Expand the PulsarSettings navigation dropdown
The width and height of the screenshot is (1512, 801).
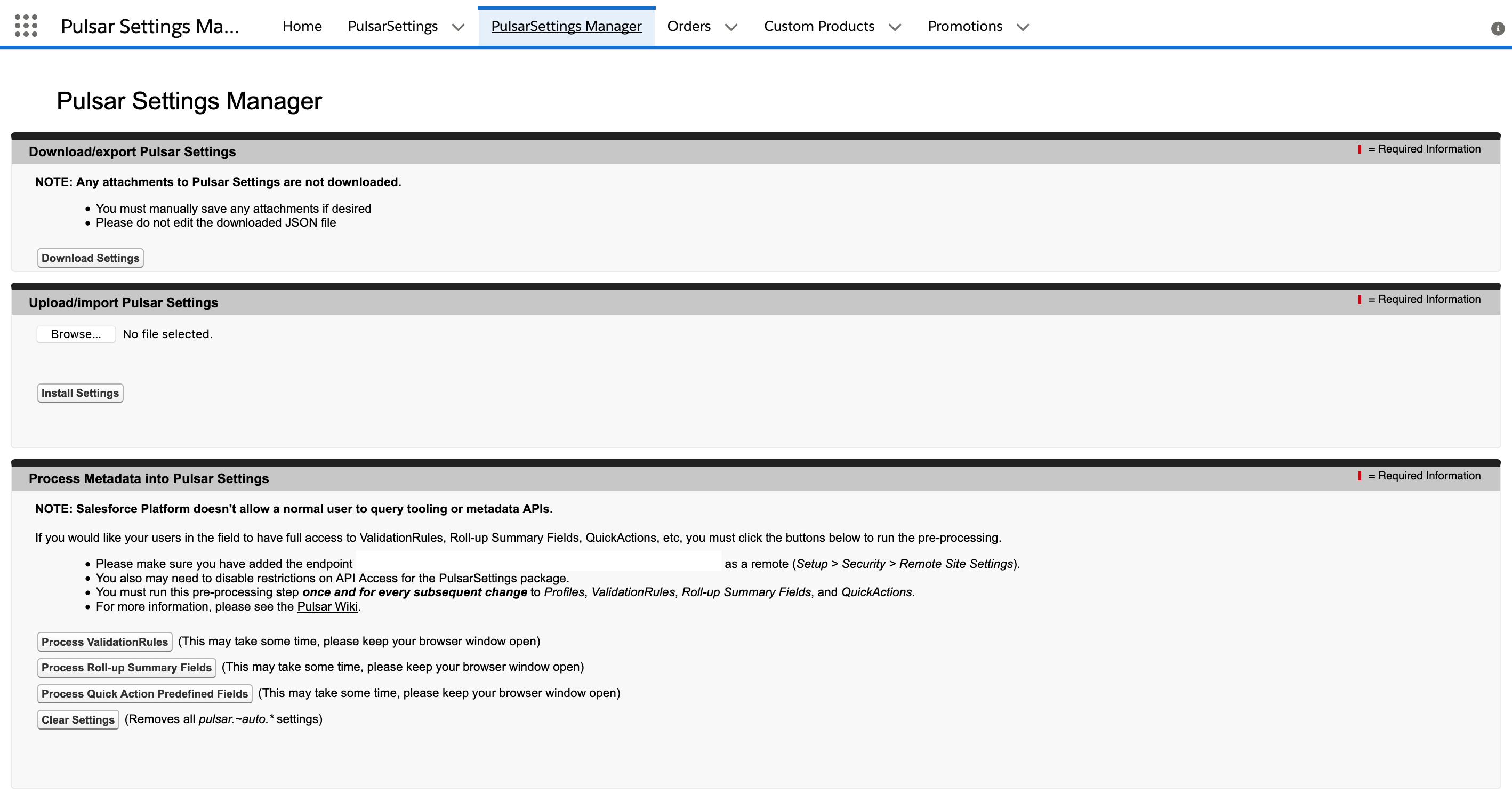(x=459, y=27)
